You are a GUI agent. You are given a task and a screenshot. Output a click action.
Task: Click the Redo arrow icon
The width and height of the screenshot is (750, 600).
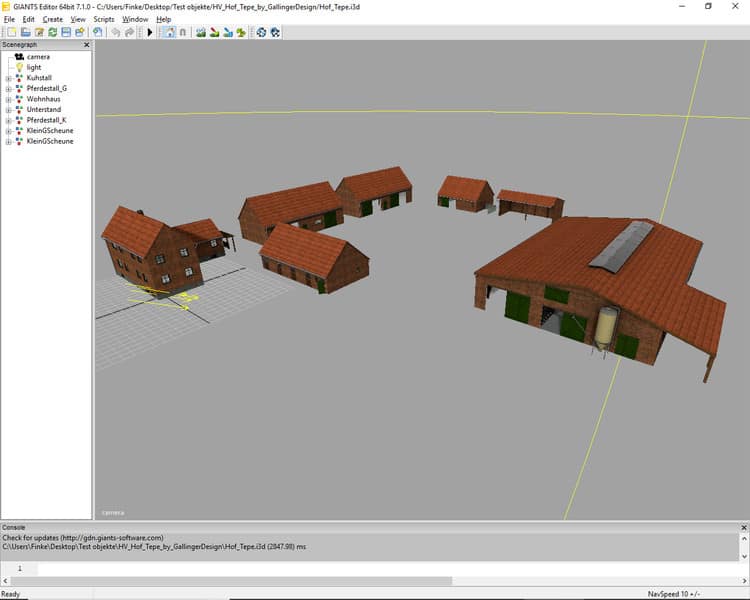[x=130, y=32]
